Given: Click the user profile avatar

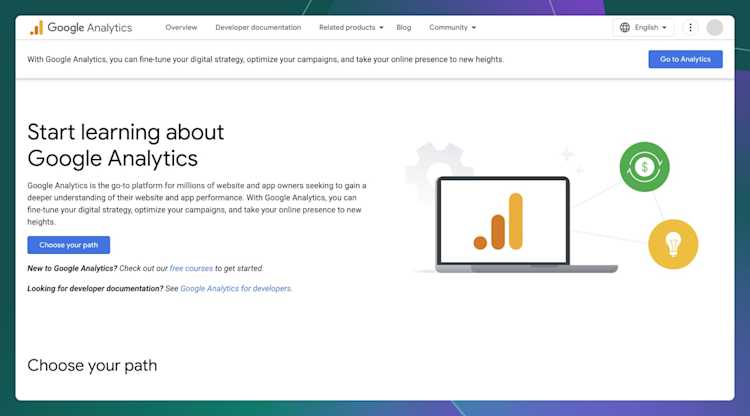Looking at the screenshot, I should [x=715, y=27].
